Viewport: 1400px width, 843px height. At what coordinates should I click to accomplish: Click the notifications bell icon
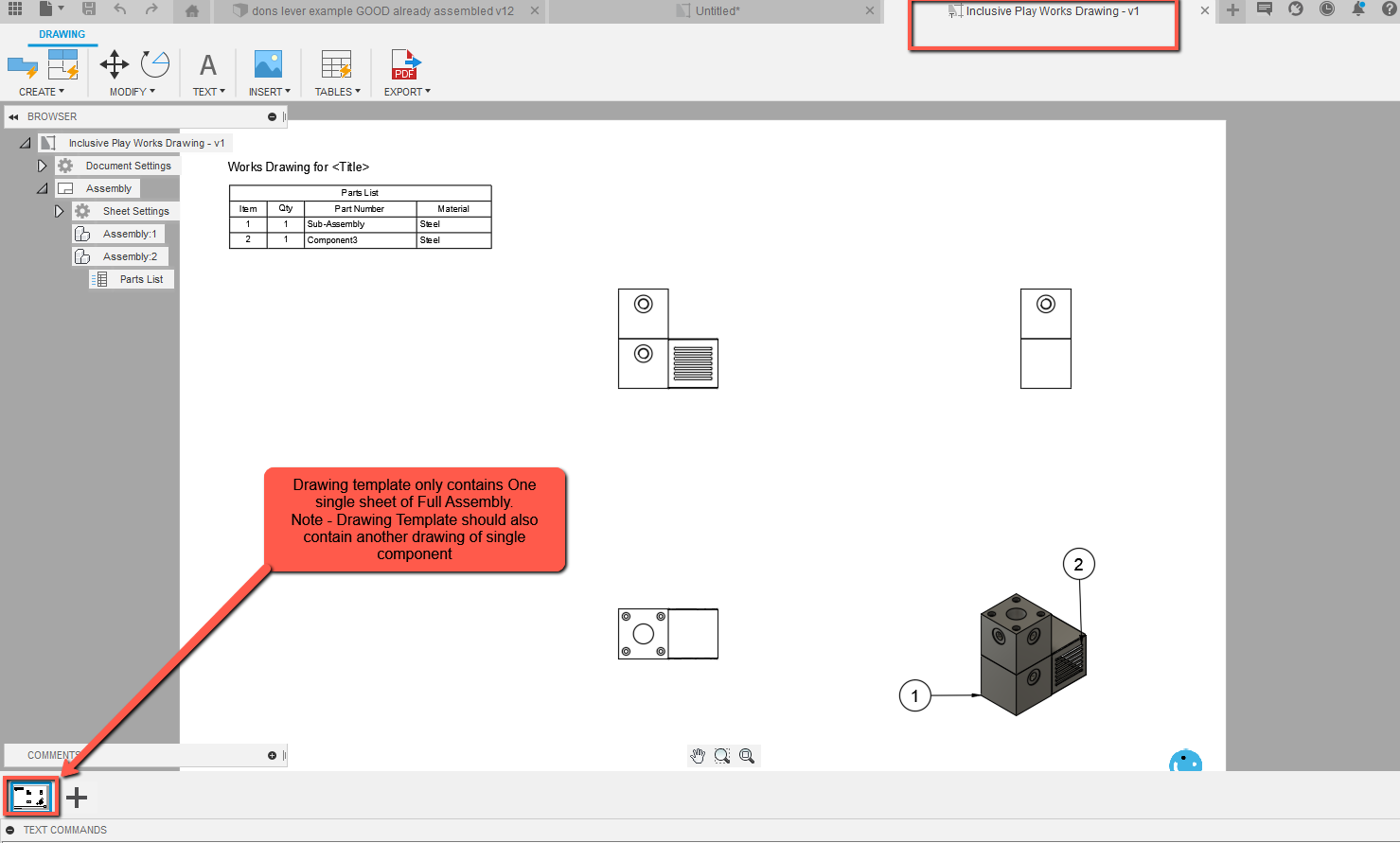(x=1357, y=10)
